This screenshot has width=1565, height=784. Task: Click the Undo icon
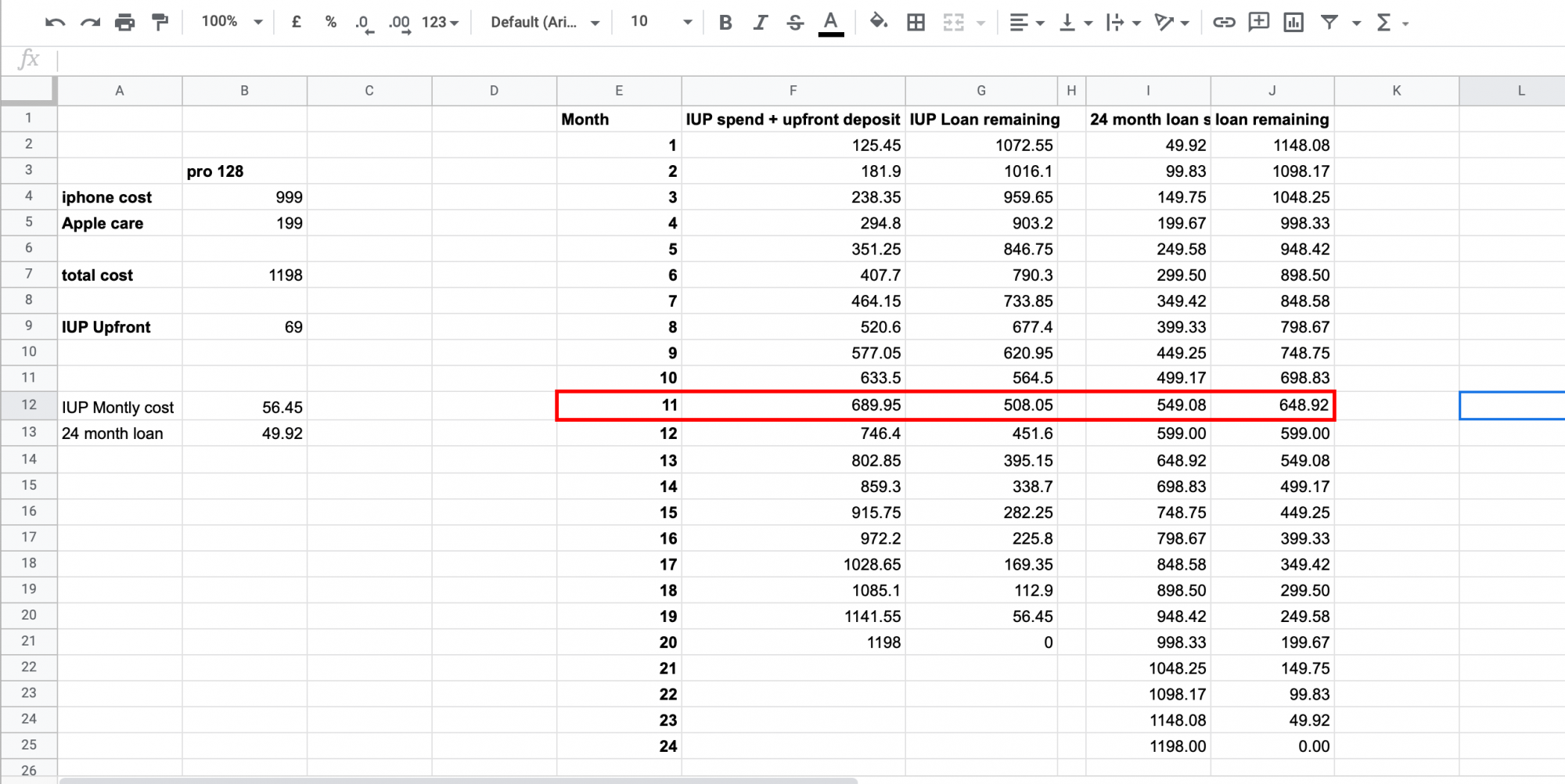coord(55,23)
